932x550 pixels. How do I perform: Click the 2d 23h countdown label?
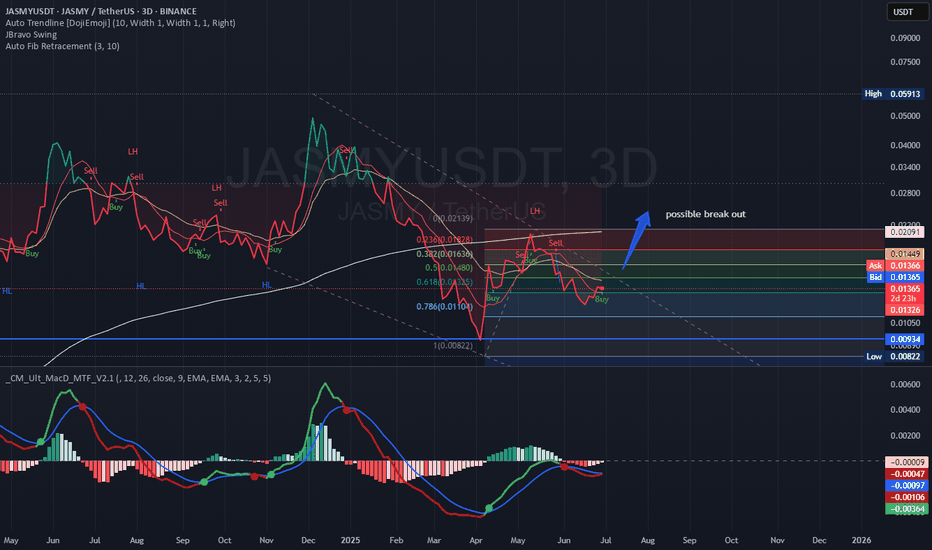(x=905, y=298)
